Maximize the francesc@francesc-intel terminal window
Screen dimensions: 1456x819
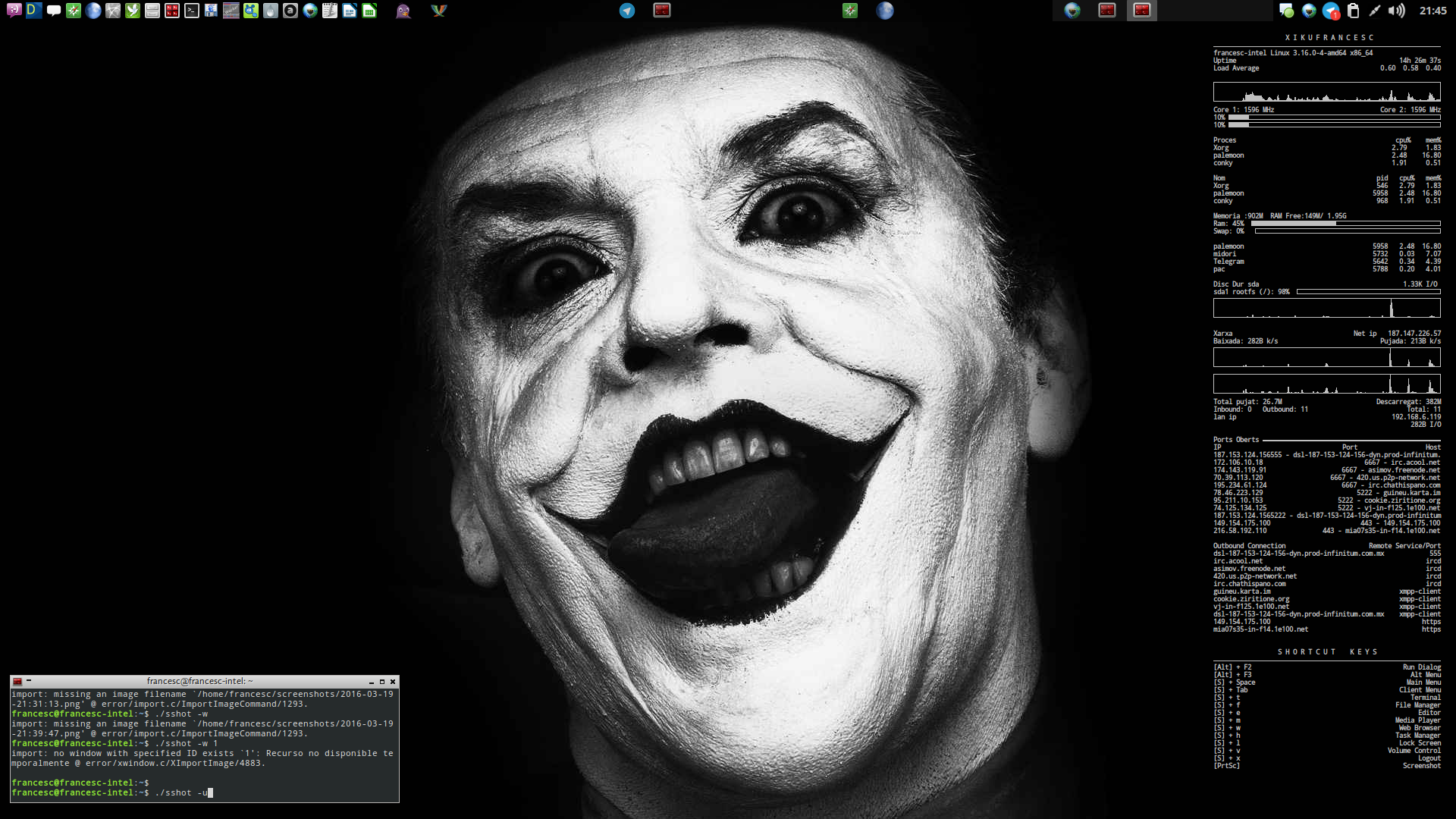[382, 682]
